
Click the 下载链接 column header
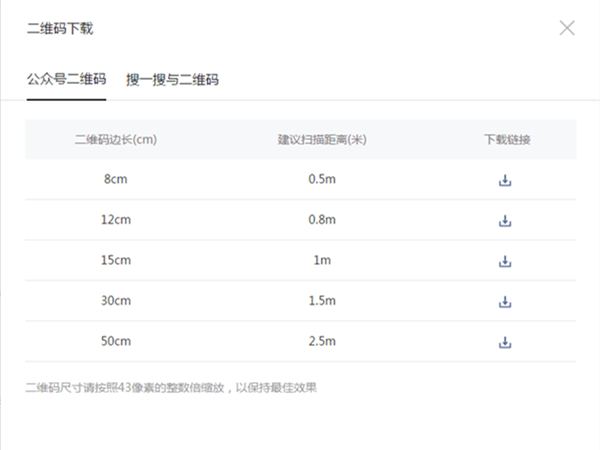(506, 140)
